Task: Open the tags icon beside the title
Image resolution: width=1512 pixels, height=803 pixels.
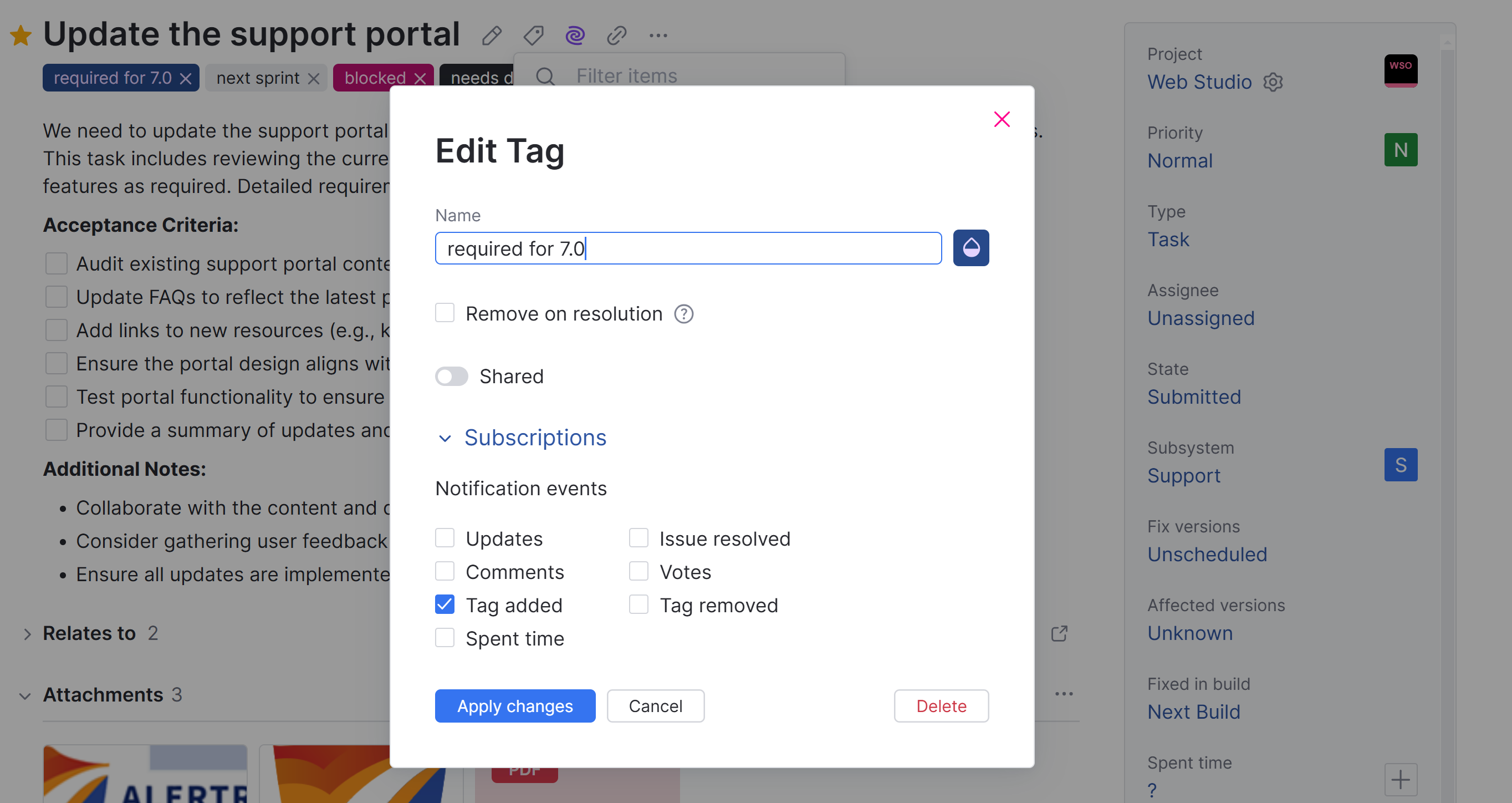Action: click(533, 35)
